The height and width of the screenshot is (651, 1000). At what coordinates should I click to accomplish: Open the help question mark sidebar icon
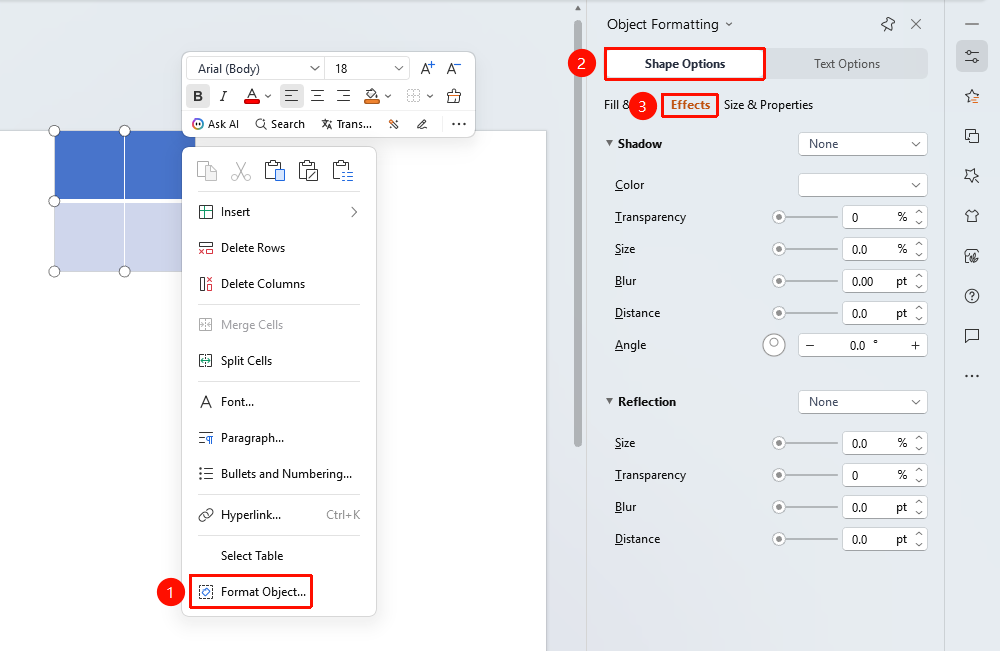(x=972, y=296)
